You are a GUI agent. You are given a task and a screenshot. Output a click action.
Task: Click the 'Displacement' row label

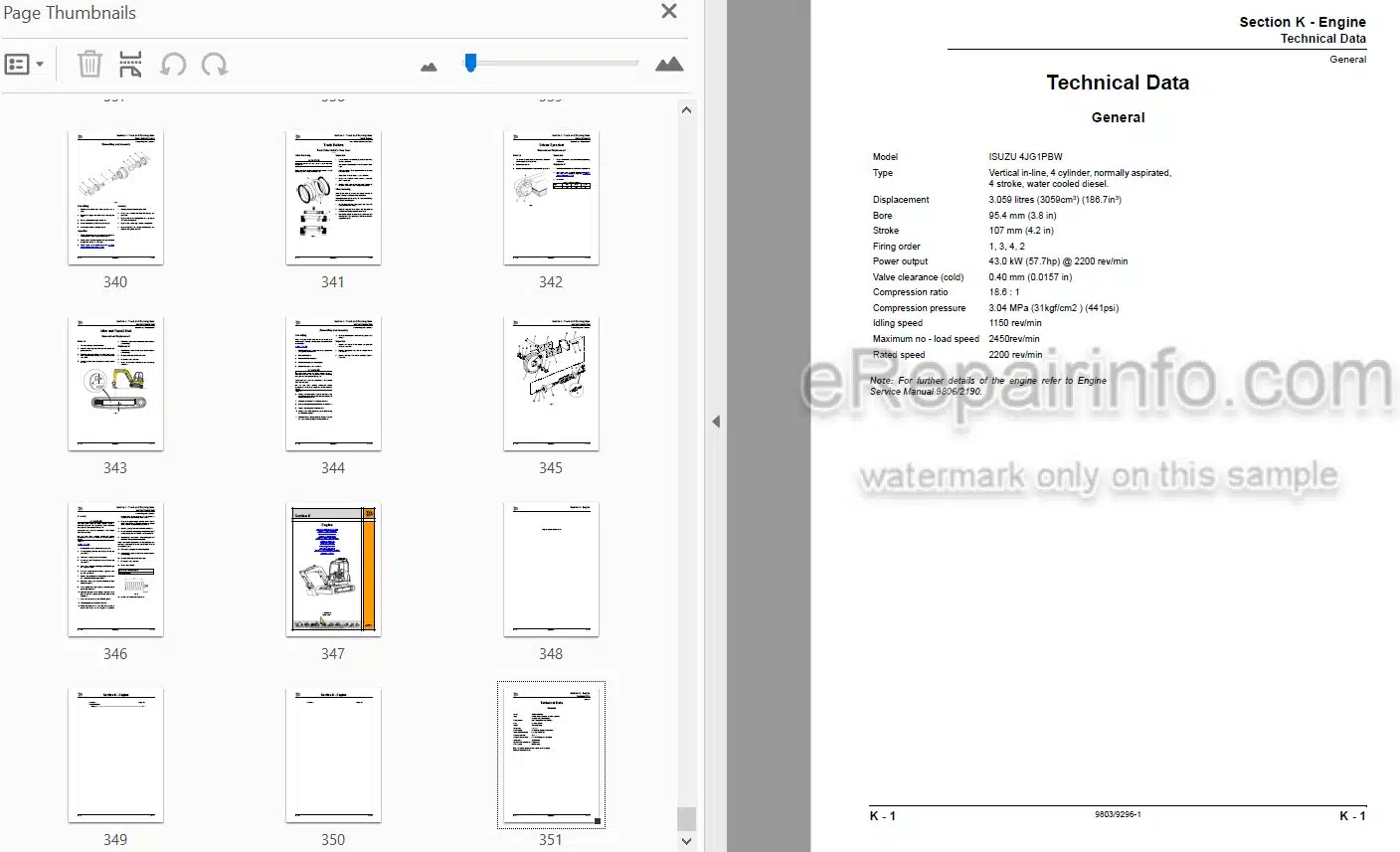coord(901,200)
